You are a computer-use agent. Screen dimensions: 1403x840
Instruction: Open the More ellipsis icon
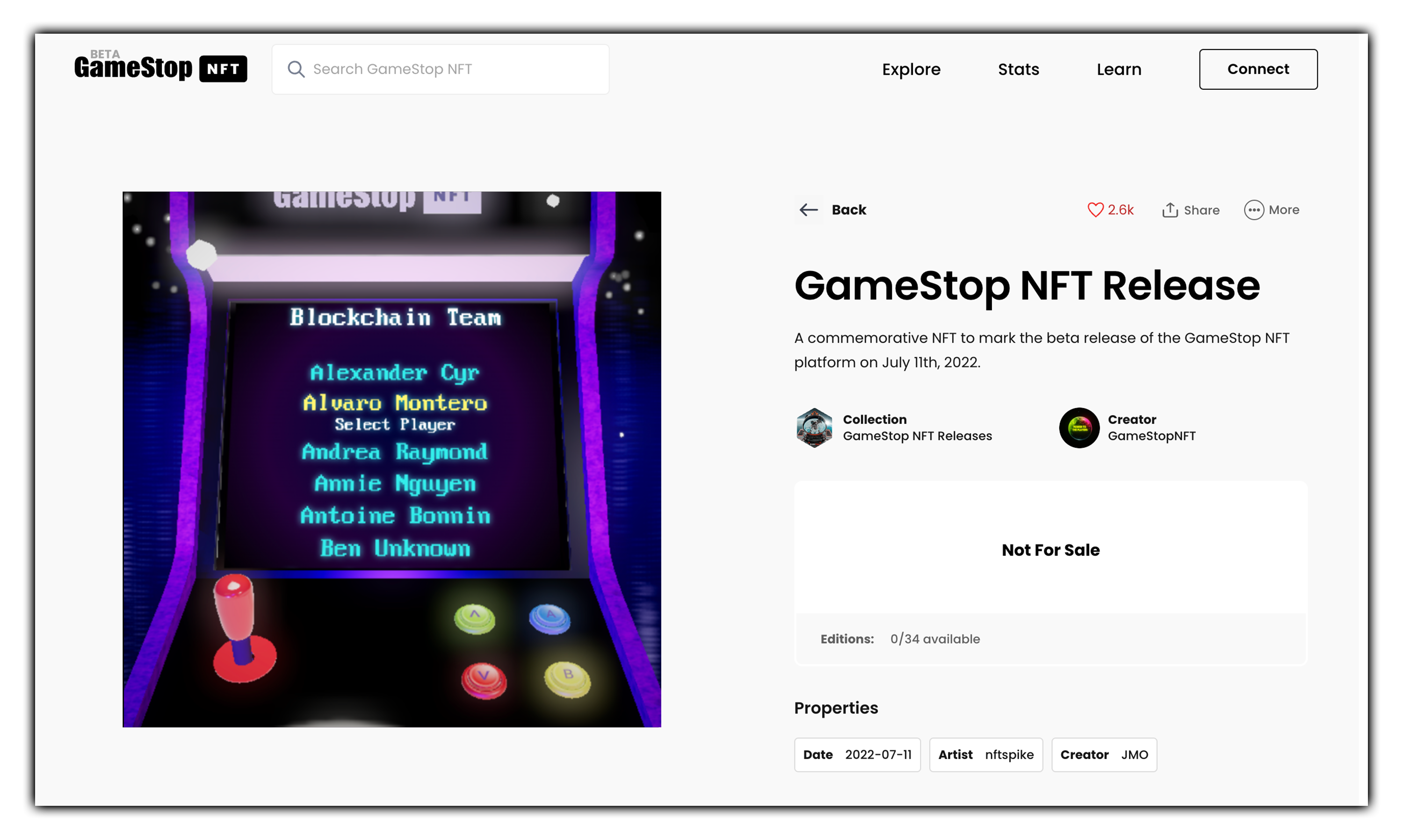pos(1253,210)
